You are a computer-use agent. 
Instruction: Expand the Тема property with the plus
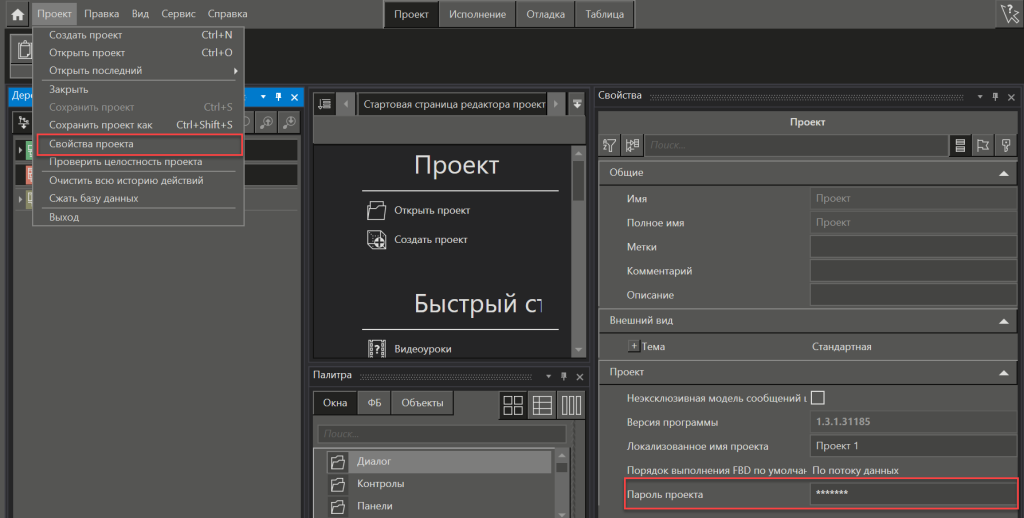click(633, 346)
